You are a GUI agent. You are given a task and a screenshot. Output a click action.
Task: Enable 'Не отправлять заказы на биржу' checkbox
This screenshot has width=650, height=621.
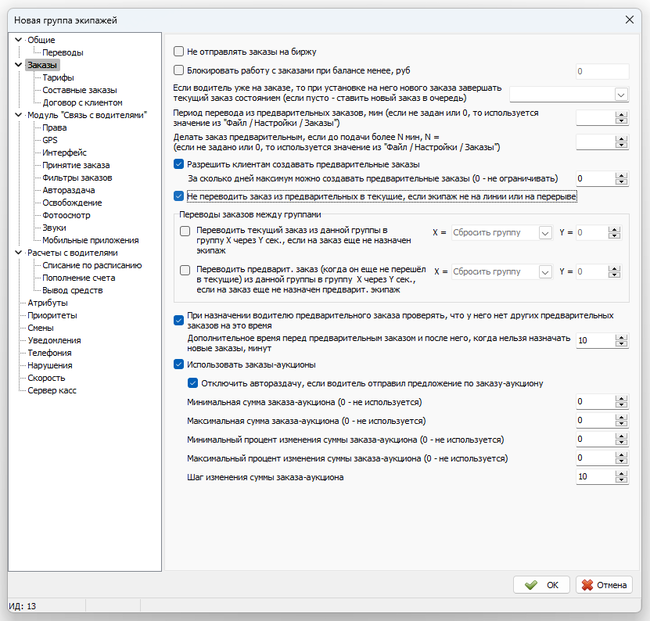179,51
